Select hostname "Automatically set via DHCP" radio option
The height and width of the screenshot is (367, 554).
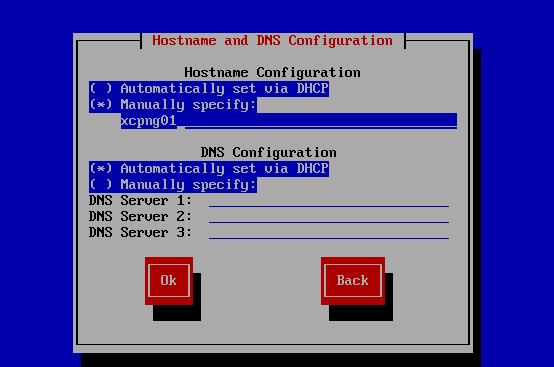pyautogui.click(x=209, y=88)
